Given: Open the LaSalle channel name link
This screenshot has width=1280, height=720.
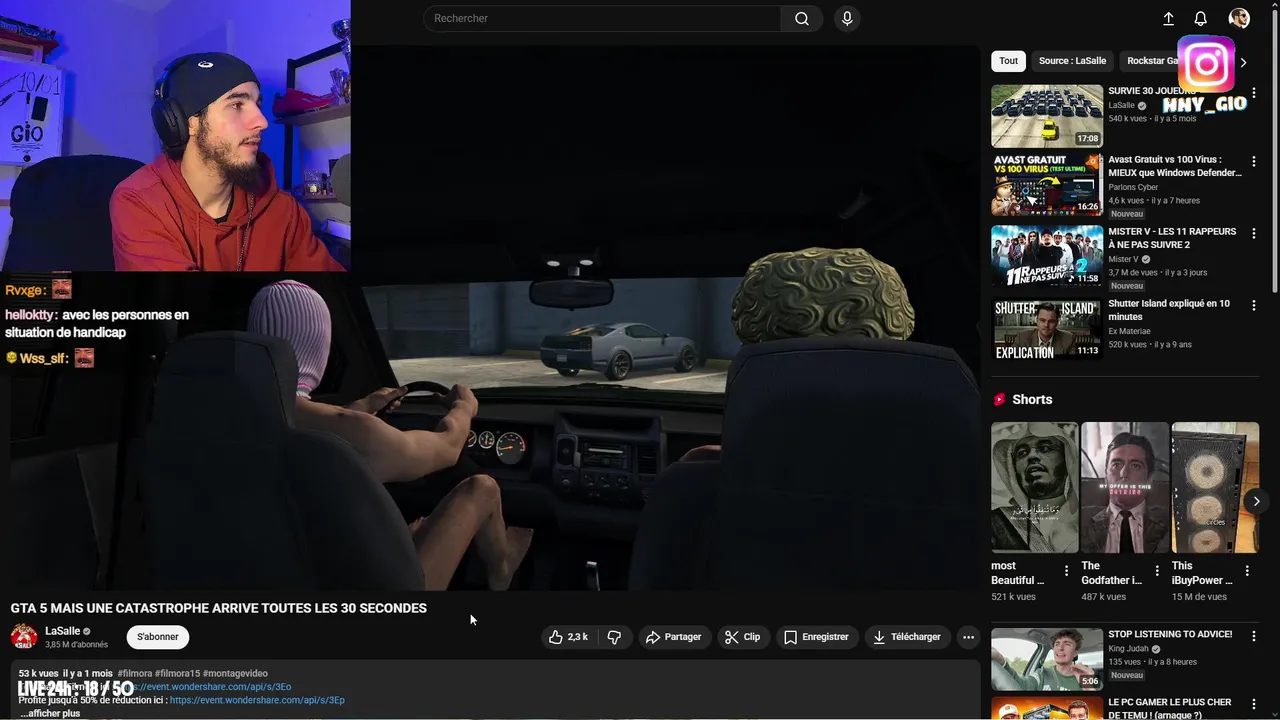Looking at the screenshot, I should [x=62, y=631].
